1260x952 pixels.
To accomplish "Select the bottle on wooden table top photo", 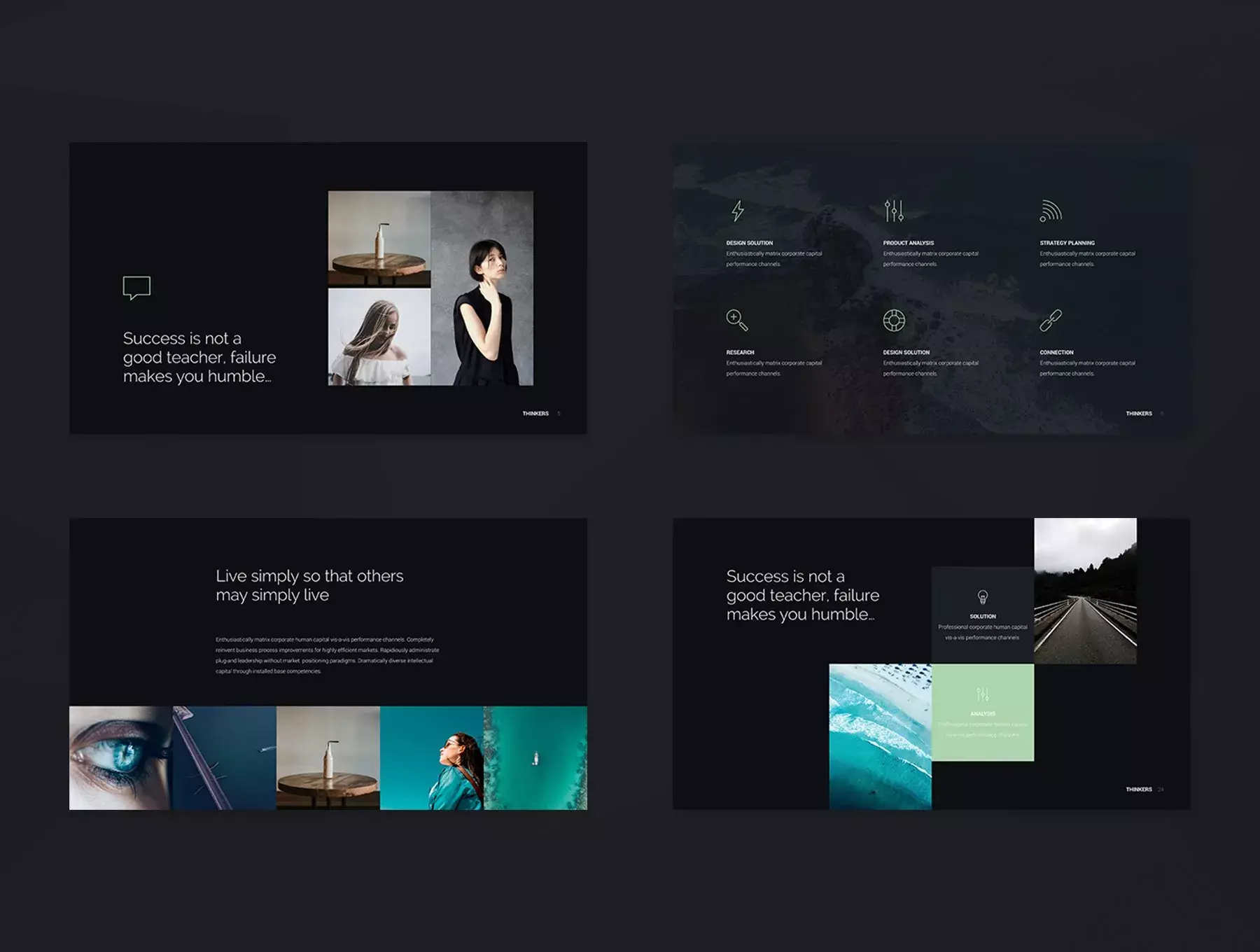I will coord(379,239).
